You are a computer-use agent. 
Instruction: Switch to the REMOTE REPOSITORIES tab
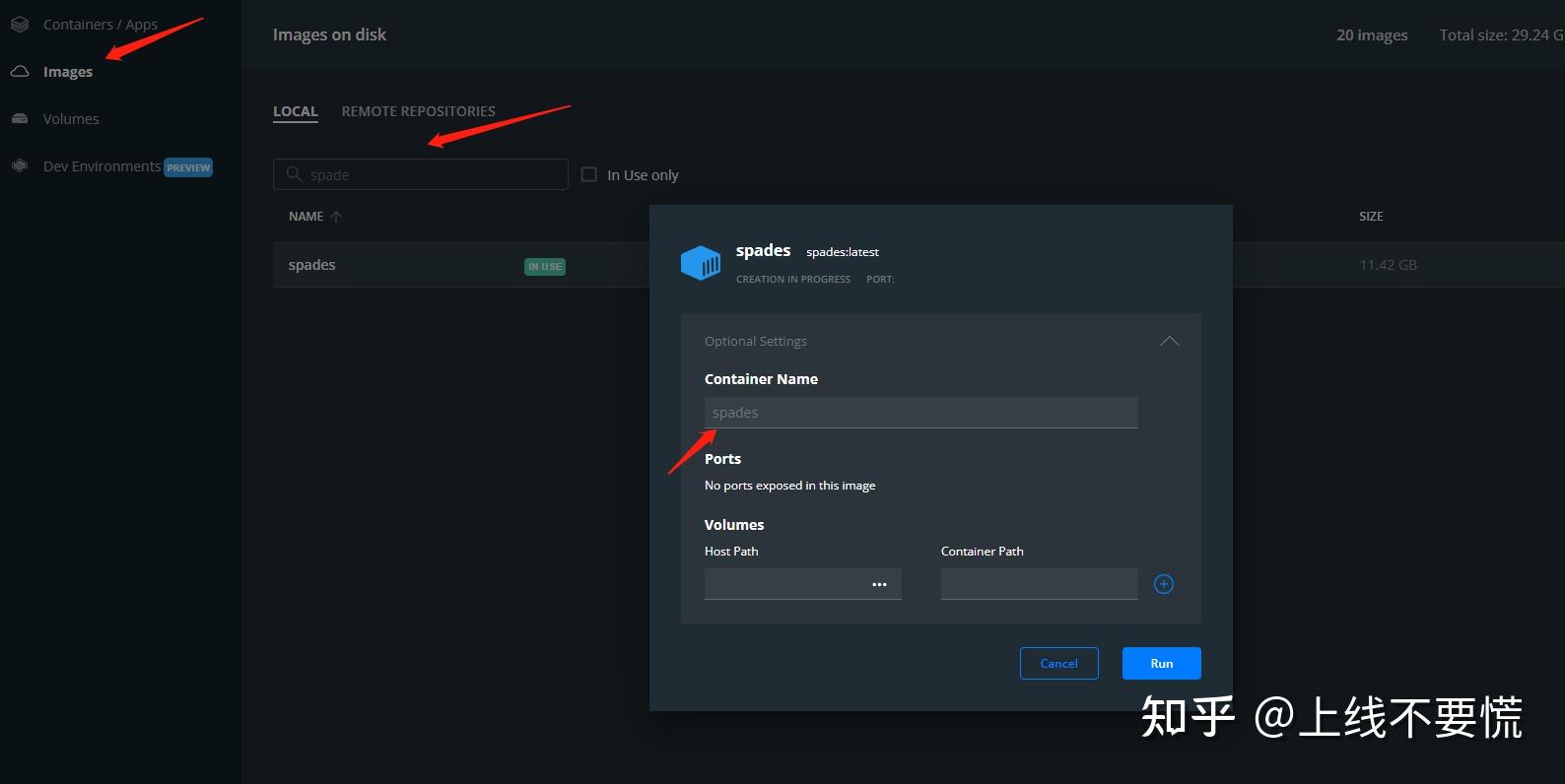(419, 111)
